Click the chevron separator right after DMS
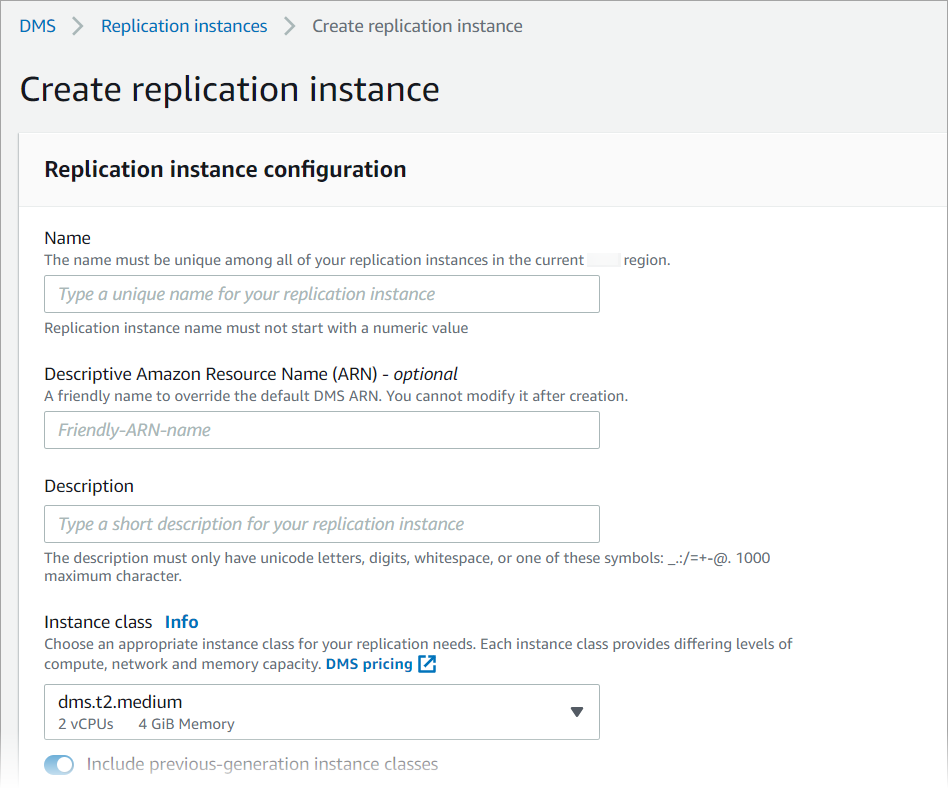Screen dimensions: 948x789 point(78,26)
